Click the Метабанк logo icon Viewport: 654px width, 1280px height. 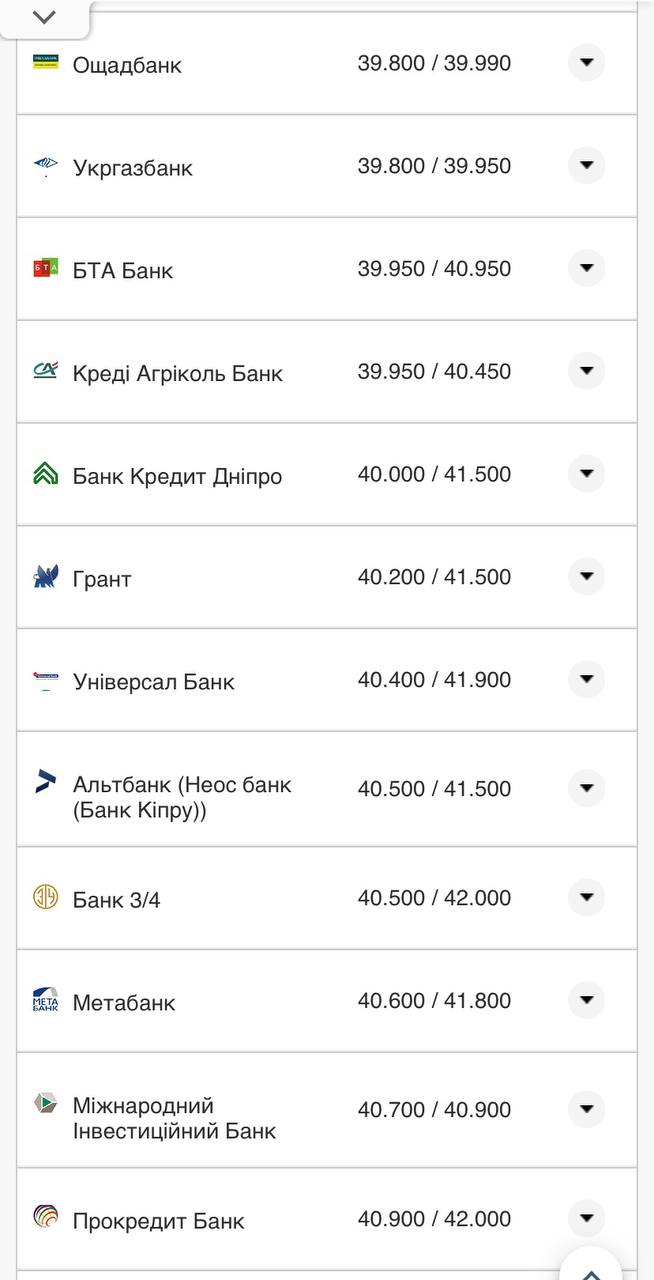tap(45, 999)
